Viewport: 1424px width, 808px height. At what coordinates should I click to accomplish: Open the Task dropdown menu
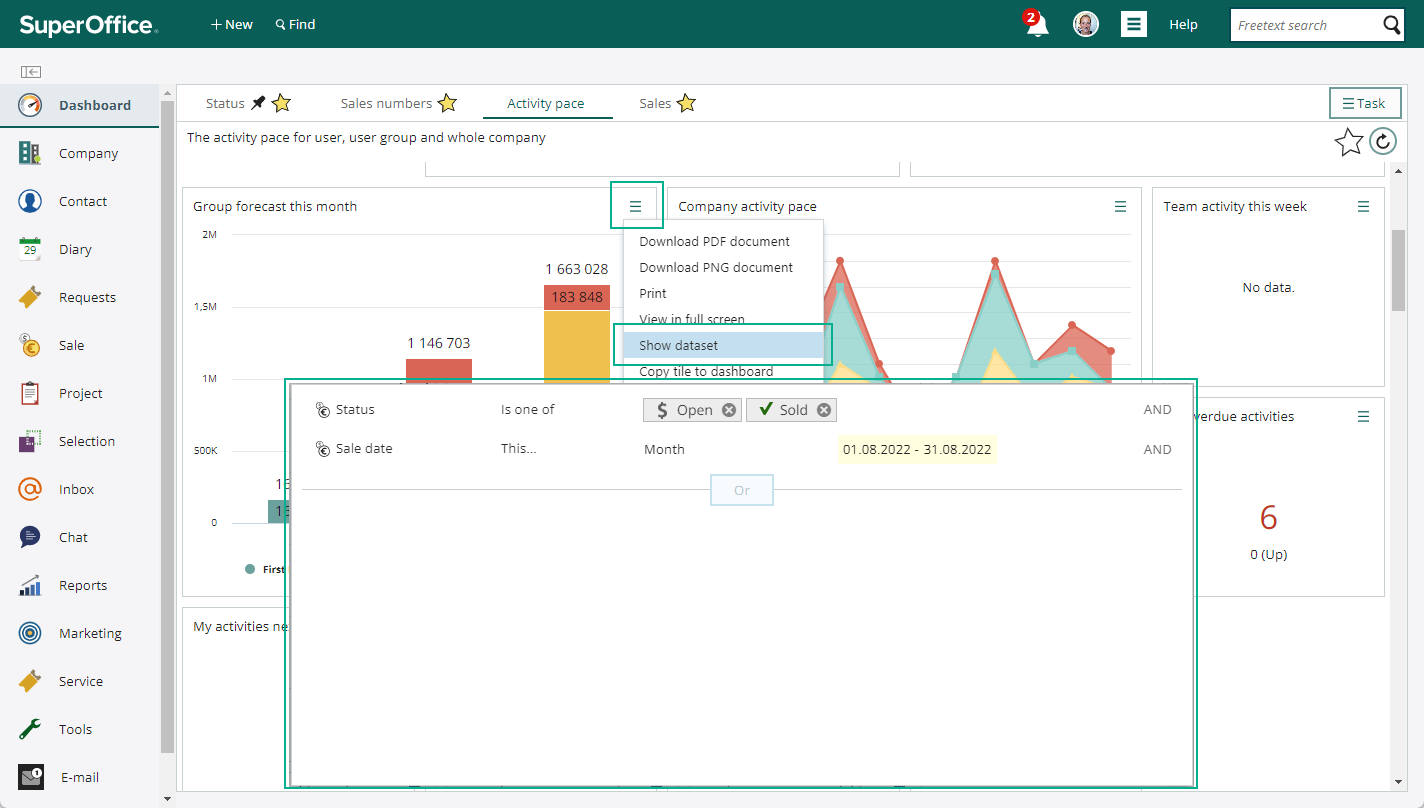1365,103
